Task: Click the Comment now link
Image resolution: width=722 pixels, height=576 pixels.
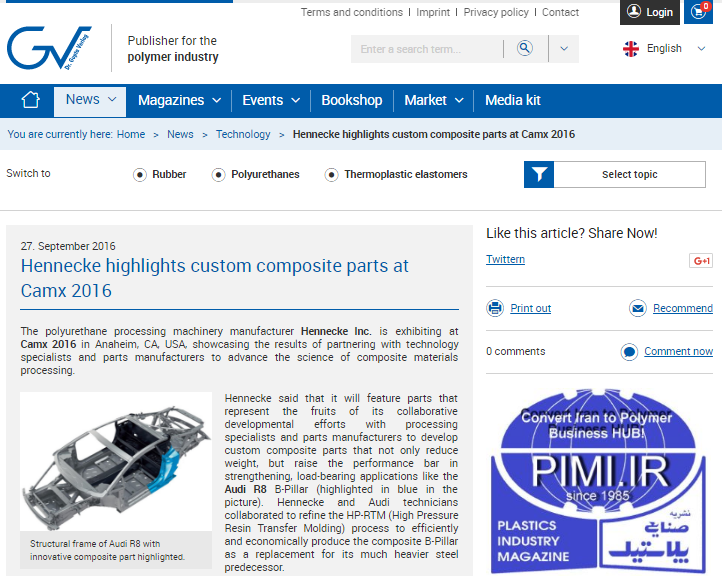Action: (x=678, y=351)
